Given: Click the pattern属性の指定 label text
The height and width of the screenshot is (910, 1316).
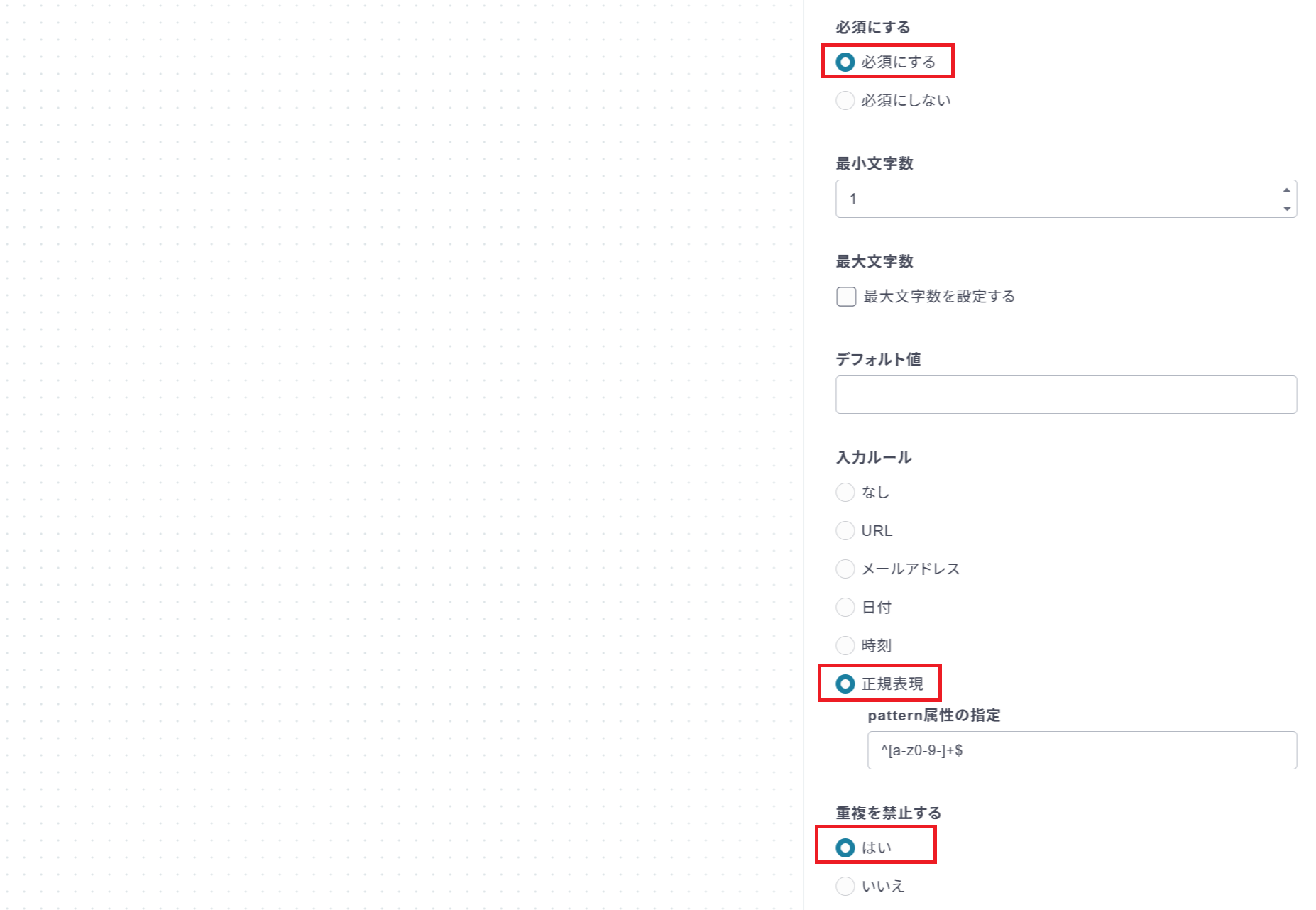Looking at the screenshot, I should [x=933, y=716].
